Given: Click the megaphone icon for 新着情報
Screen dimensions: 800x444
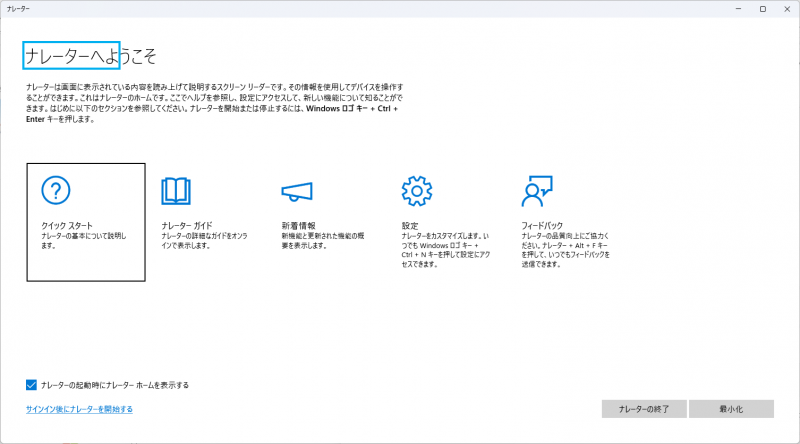Looking at the screenshot, I should tap(297, 191).
